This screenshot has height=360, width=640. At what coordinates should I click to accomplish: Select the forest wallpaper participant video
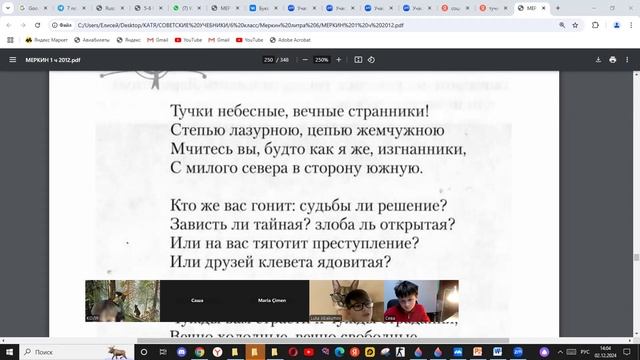[122, 301]
